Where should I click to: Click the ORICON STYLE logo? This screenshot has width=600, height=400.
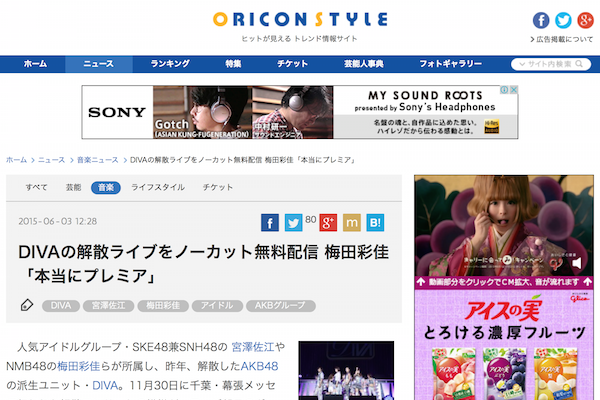point(300,20)
